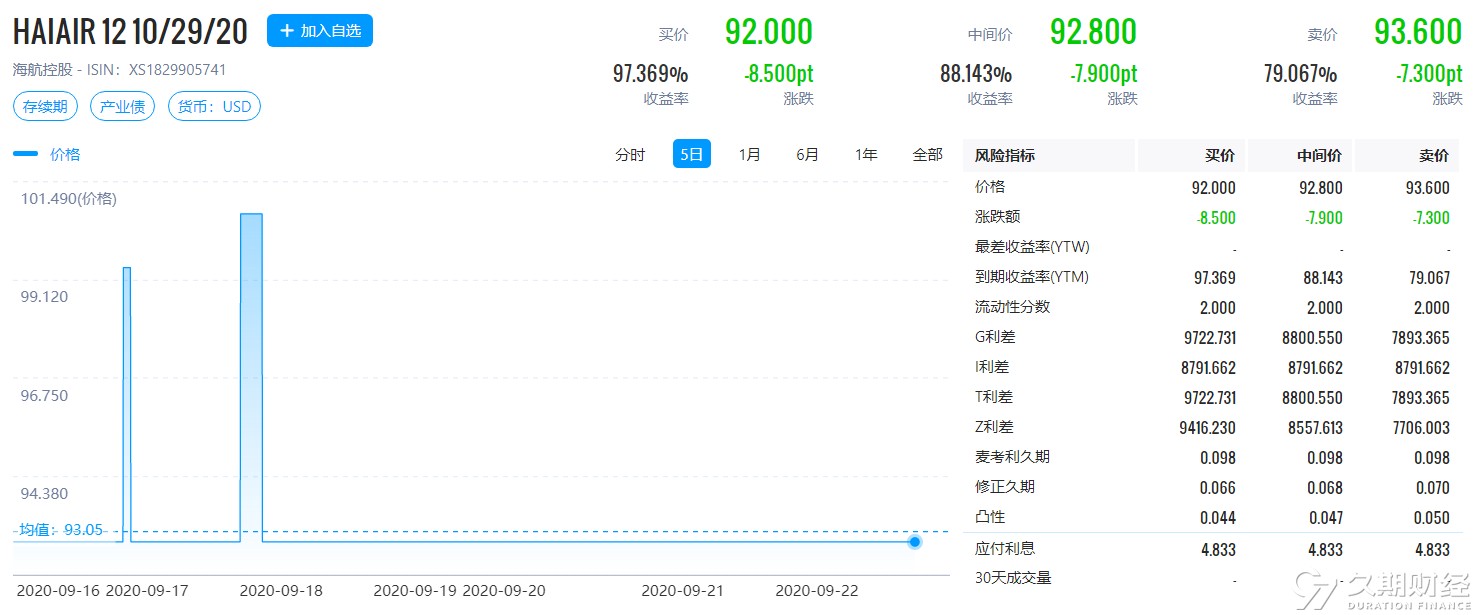Click the -8.500pt bid change value
This screenshot has width=1476, height=615.
778,74
